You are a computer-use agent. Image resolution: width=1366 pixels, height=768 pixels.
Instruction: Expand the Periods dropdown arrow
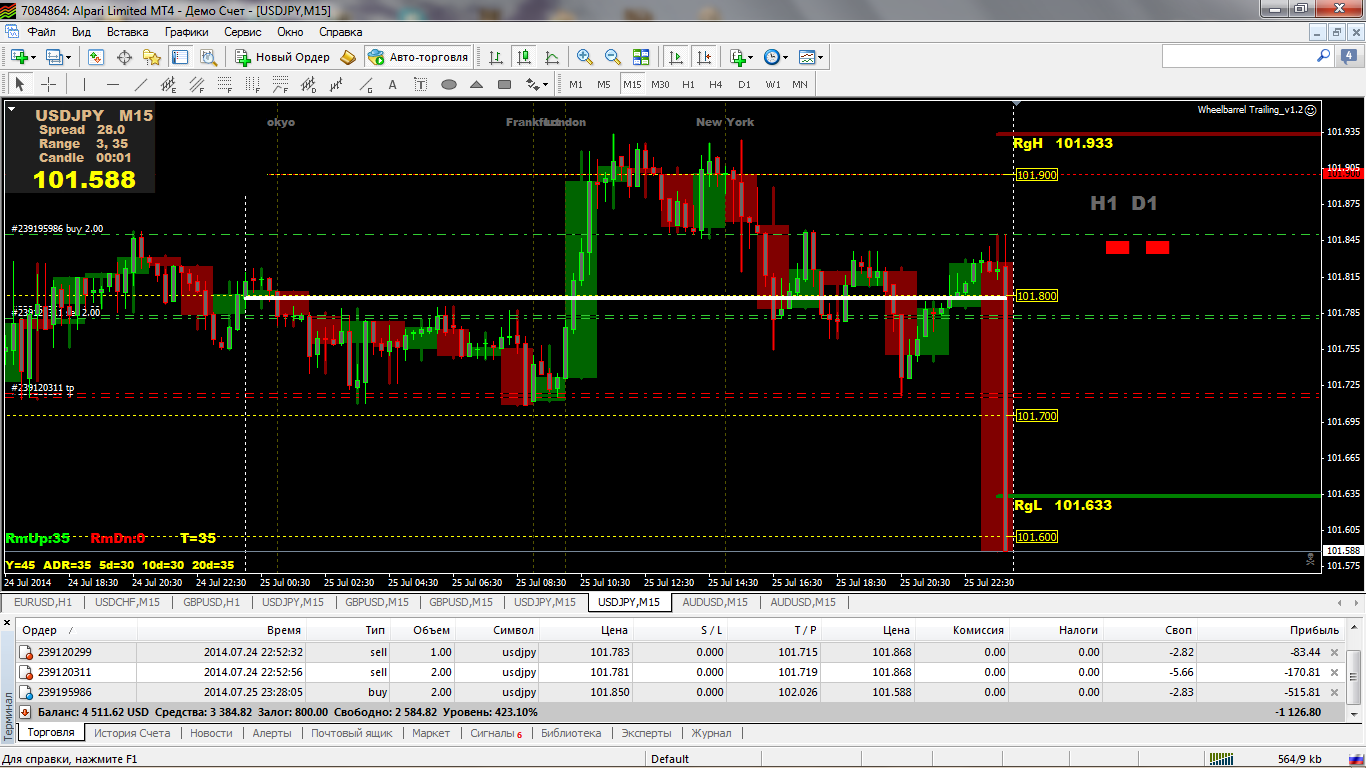click(x=786, y=57)
